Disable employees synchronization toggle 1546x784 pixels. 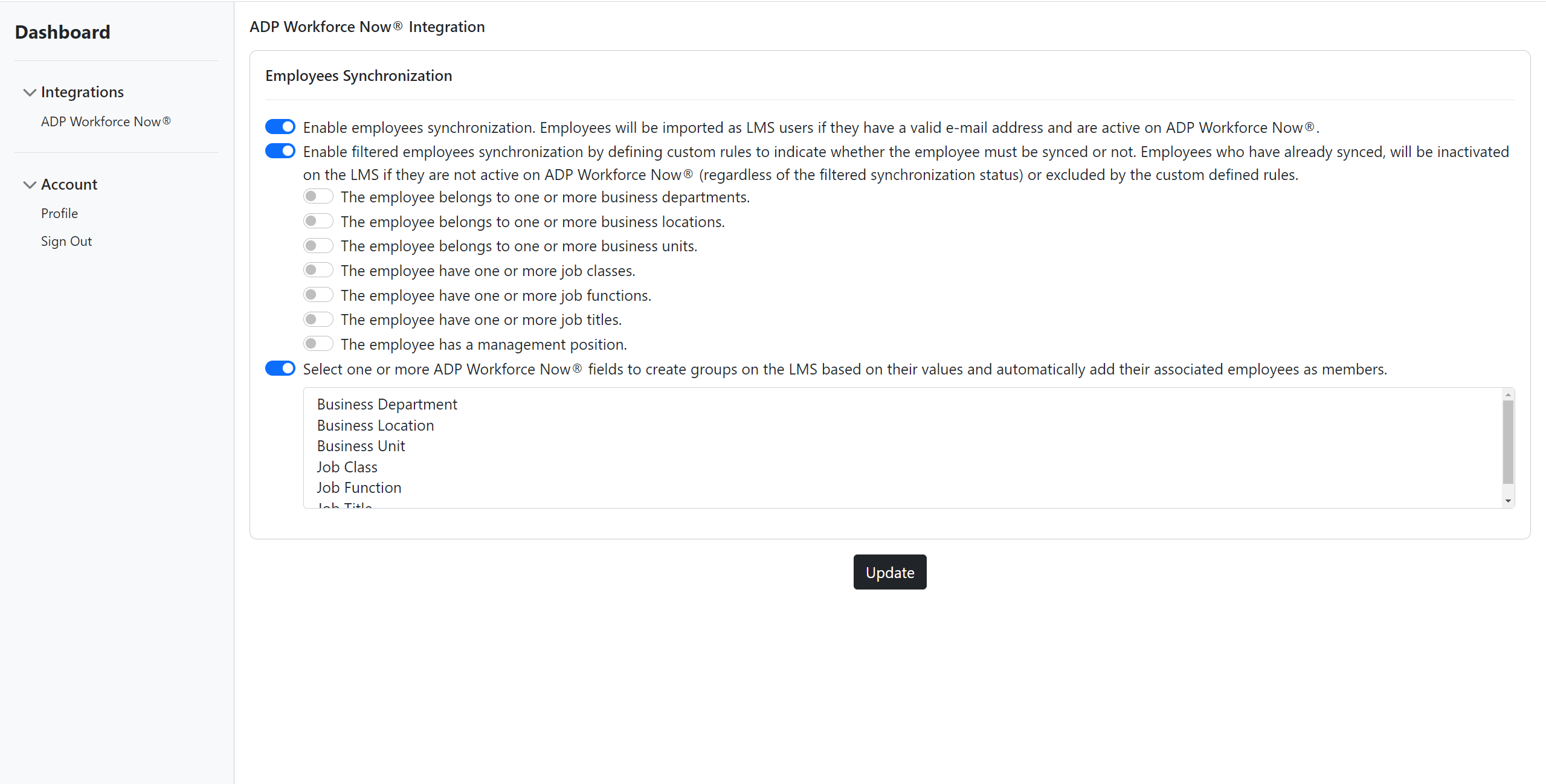[x=280, y=127]
